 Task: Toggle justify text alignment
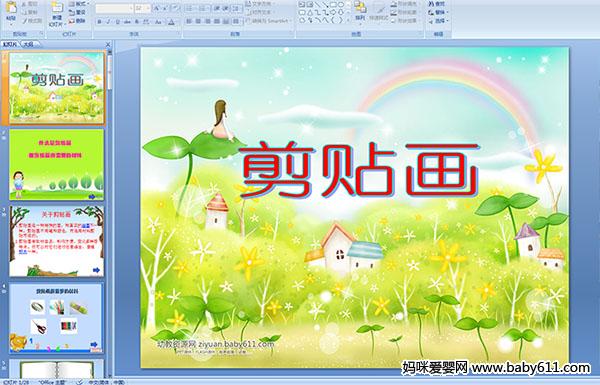point(217,21)
